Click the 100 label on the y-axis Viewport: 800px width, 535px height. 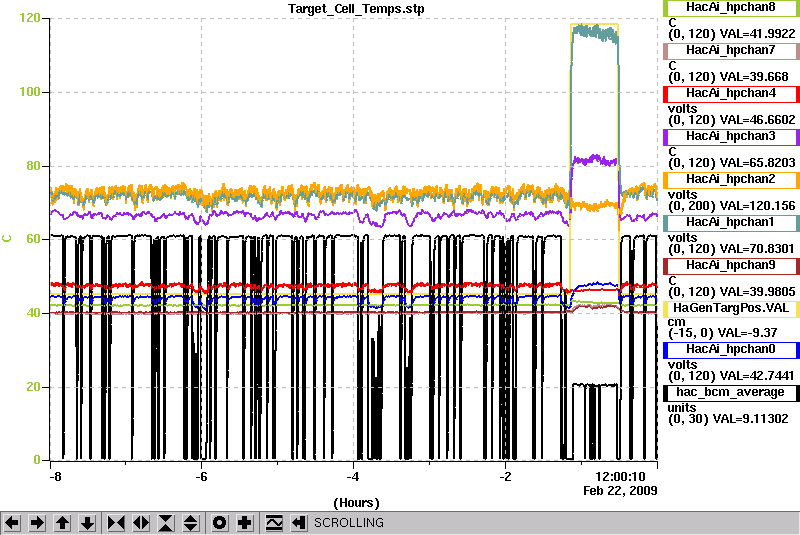point(30,92)
